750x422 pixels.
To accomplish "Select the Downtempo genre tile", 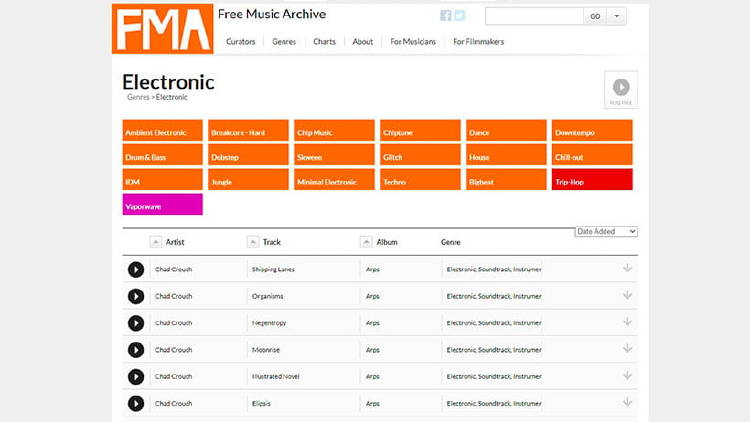I will pos(592,130).
